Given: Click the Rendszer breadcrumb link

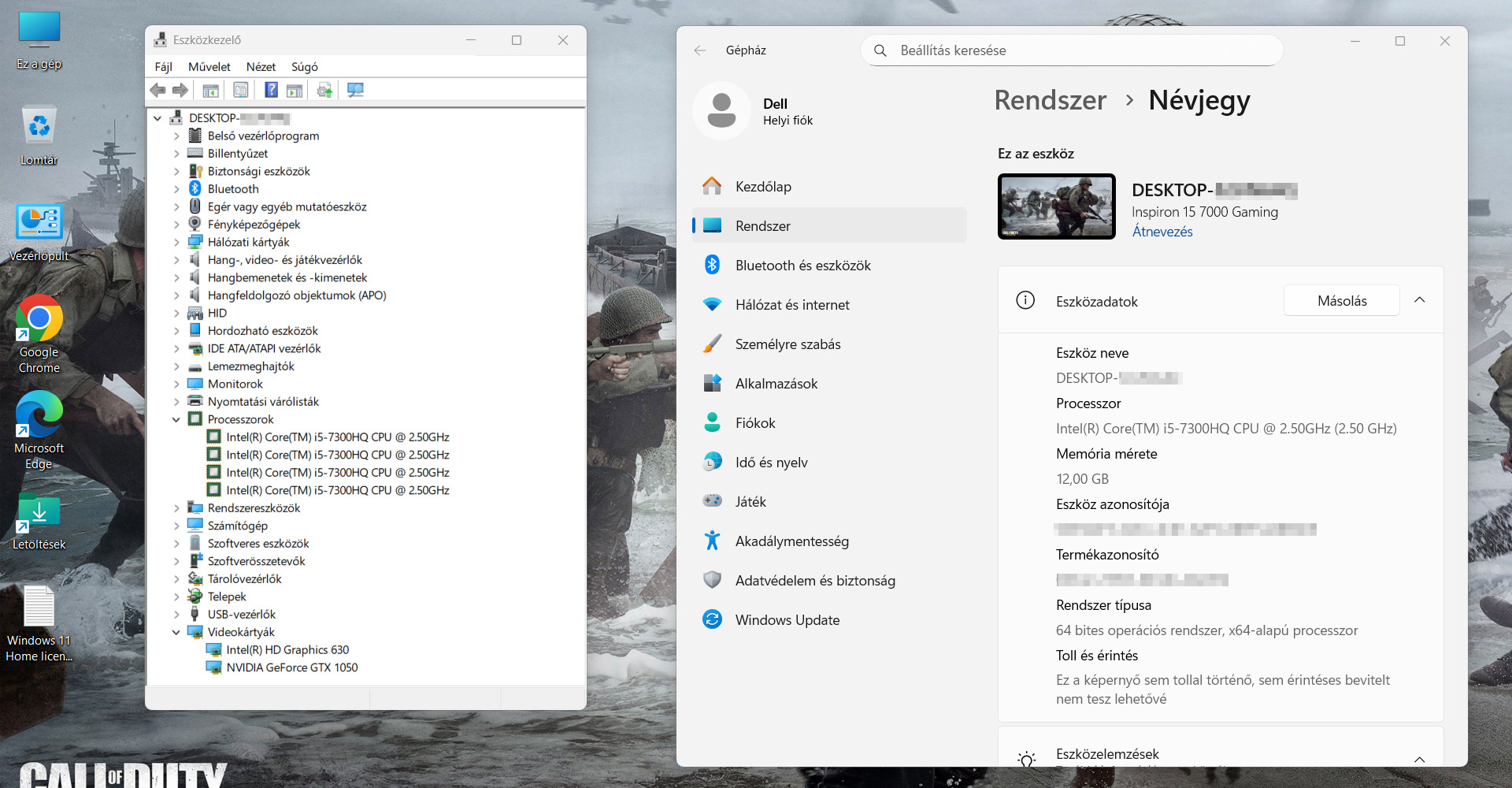Looking at the screenshot, I should 1051,100.
